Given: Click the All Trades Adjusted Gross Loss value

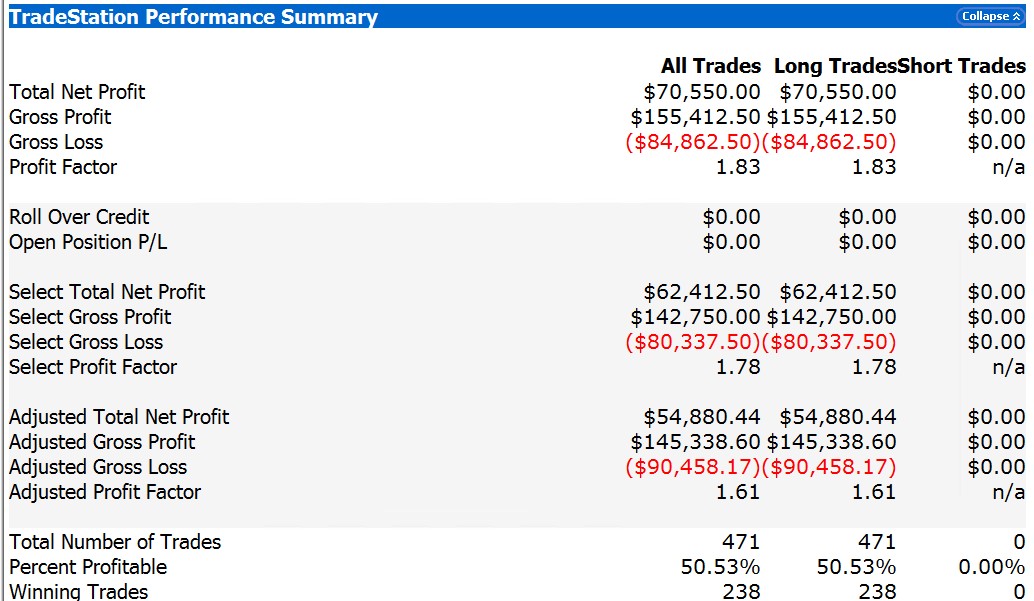Looking at the screenshot, I should pyautogui.click(x=693, y=467).
